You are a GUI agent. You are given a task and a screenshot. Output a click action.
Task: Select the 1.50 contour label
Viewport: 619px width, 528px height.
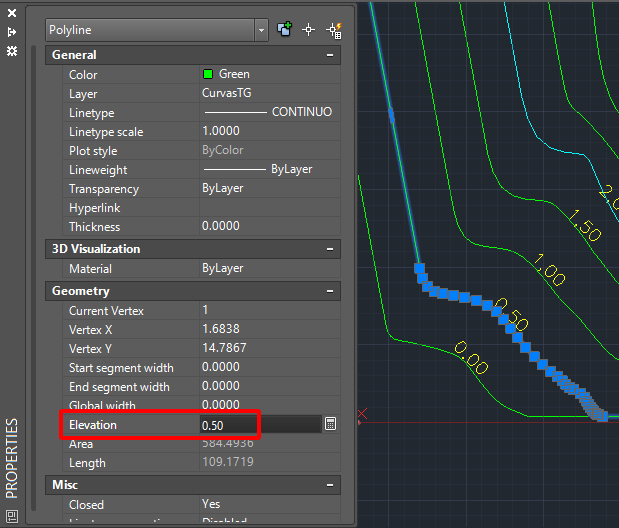585,225
